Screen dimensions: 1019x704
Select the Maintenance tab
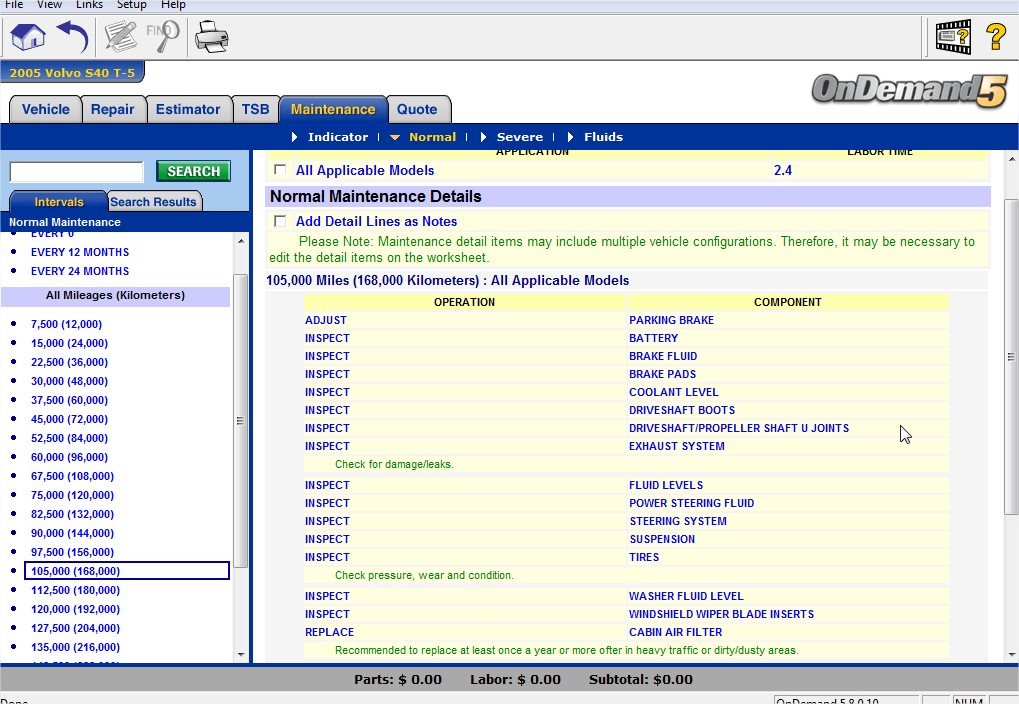point(333,109)
